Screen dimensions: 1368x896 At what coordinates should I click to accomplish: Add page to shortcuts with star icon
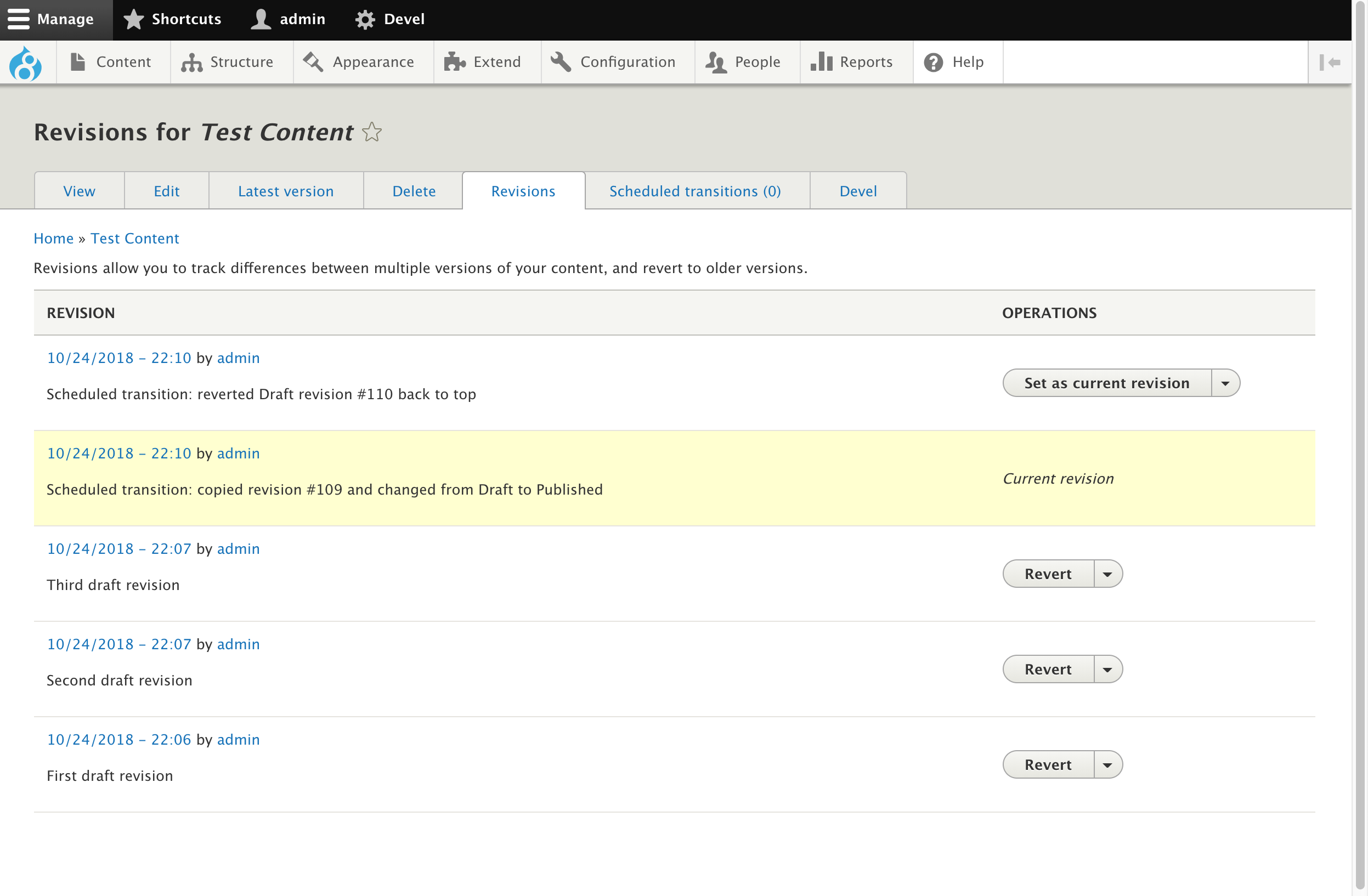point(372,132)
